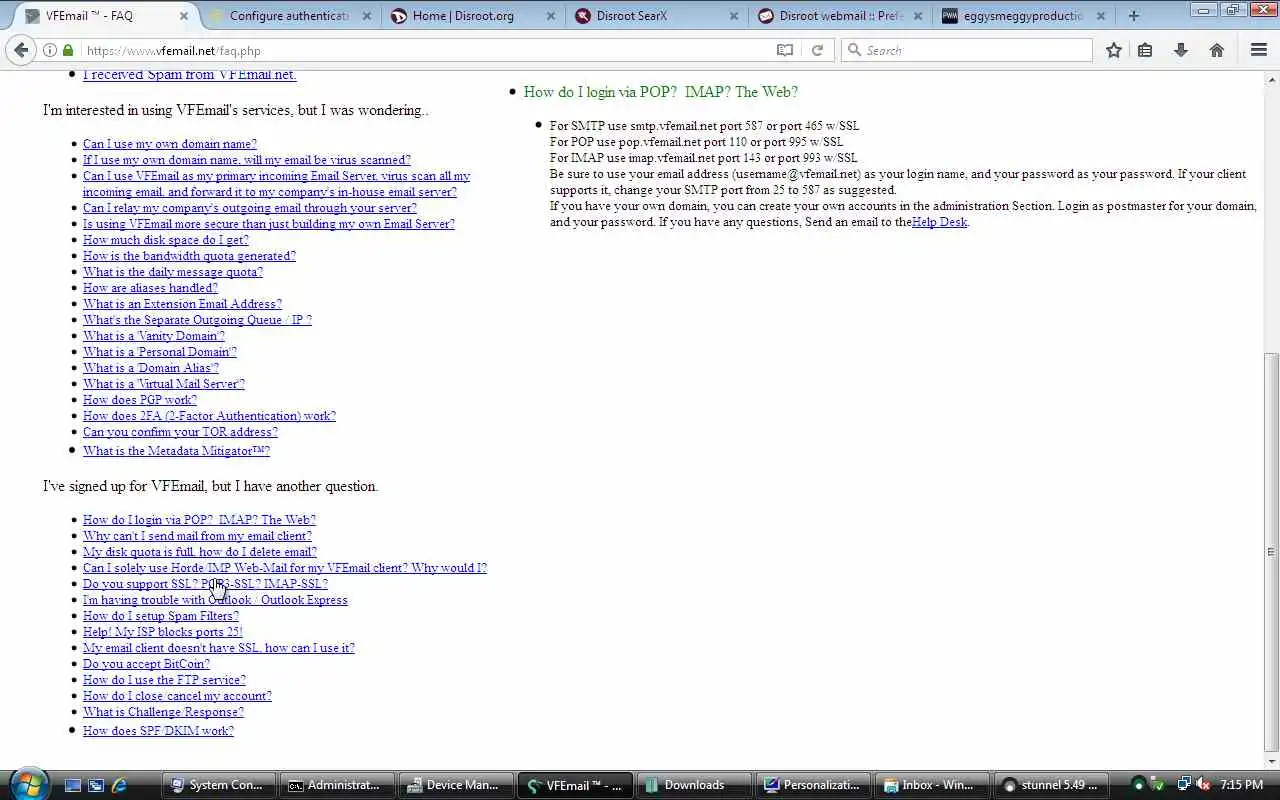Click the search magnifier icon
The height and width of the screenshot is (800, 1280).
point(854,50)
